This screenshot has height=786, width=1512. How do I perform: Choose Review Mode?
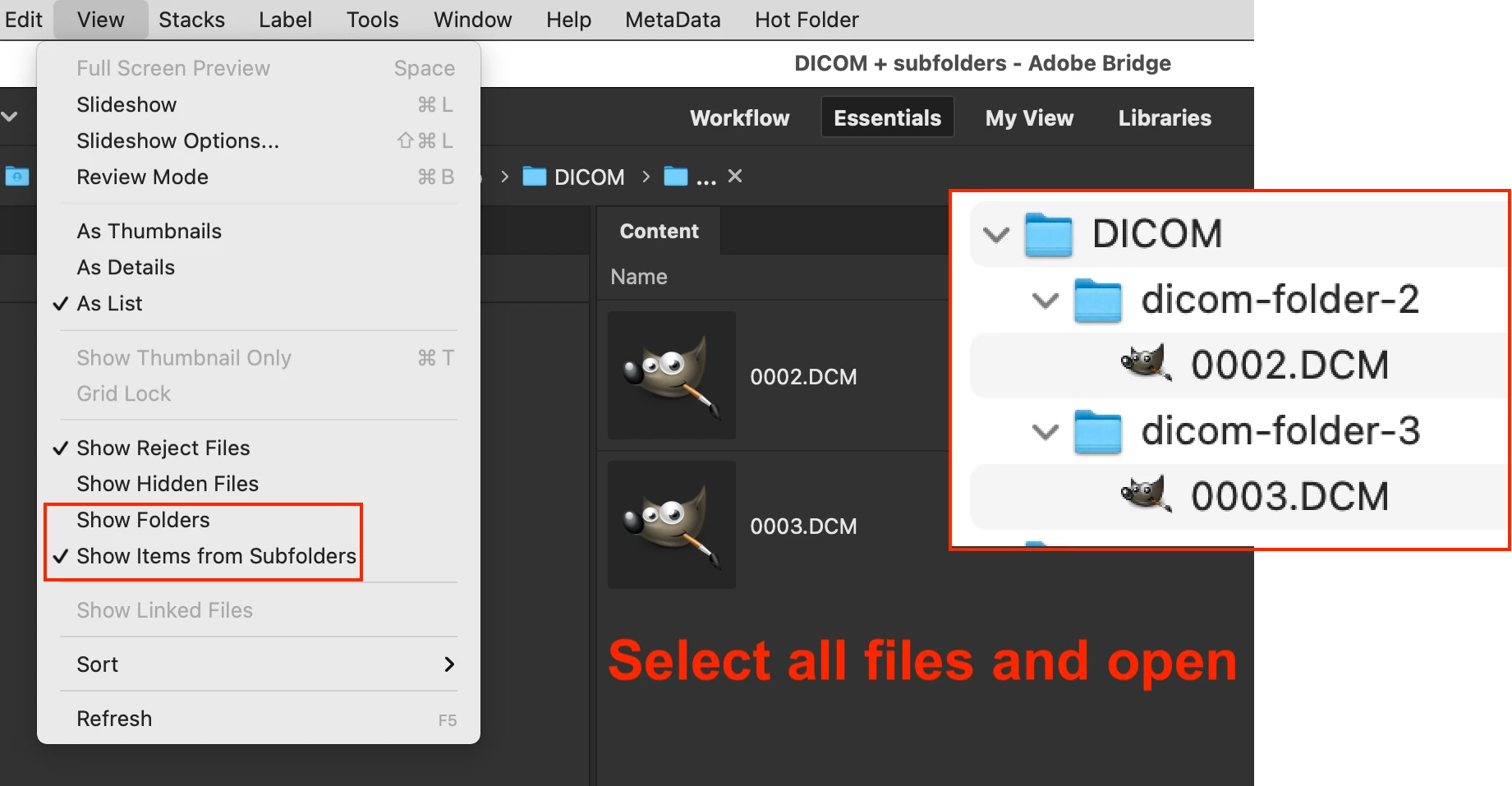[259, 177]
